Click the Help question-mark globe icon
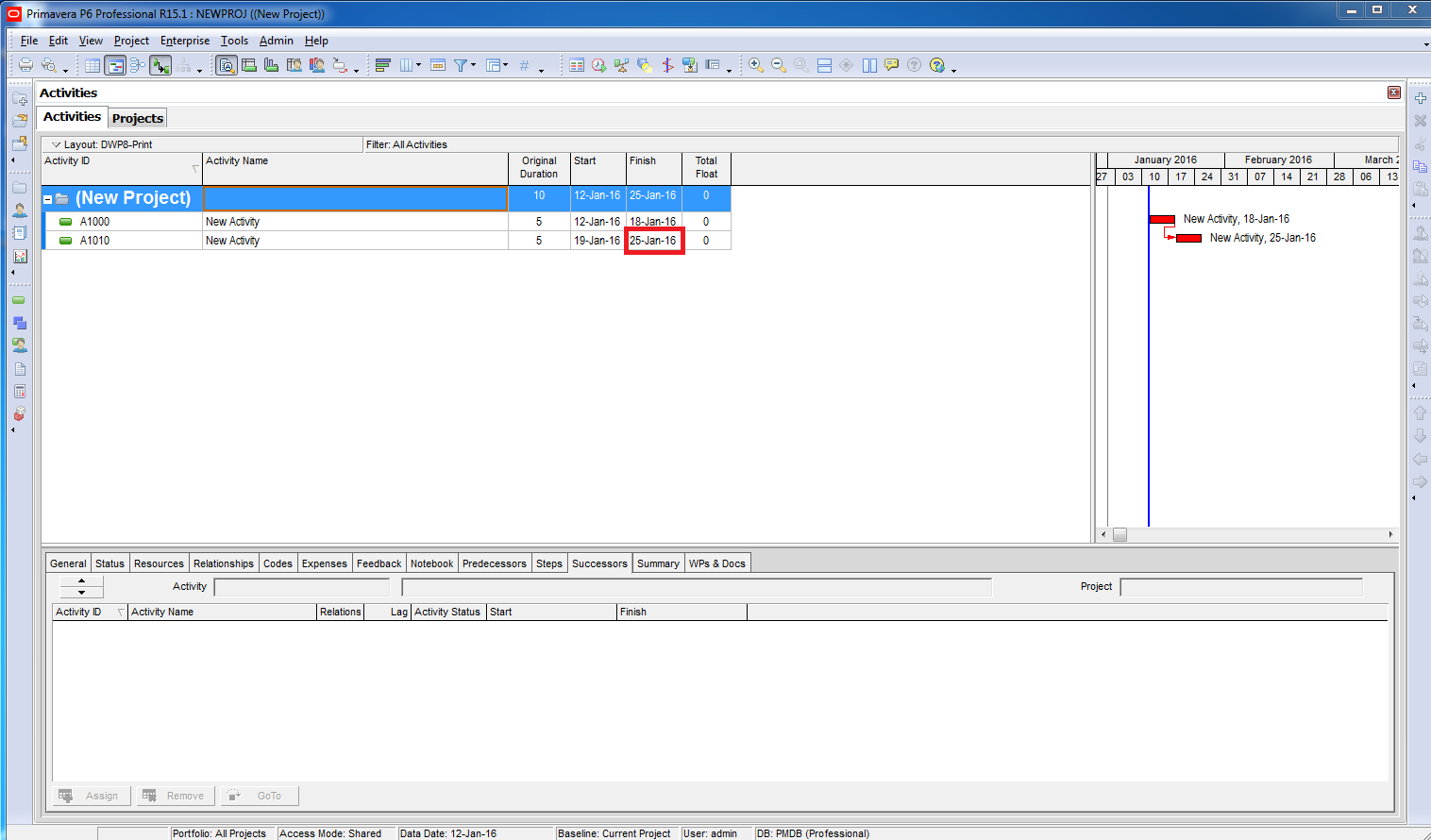Viewport: 1431px width, 840px height. point(936,65)
